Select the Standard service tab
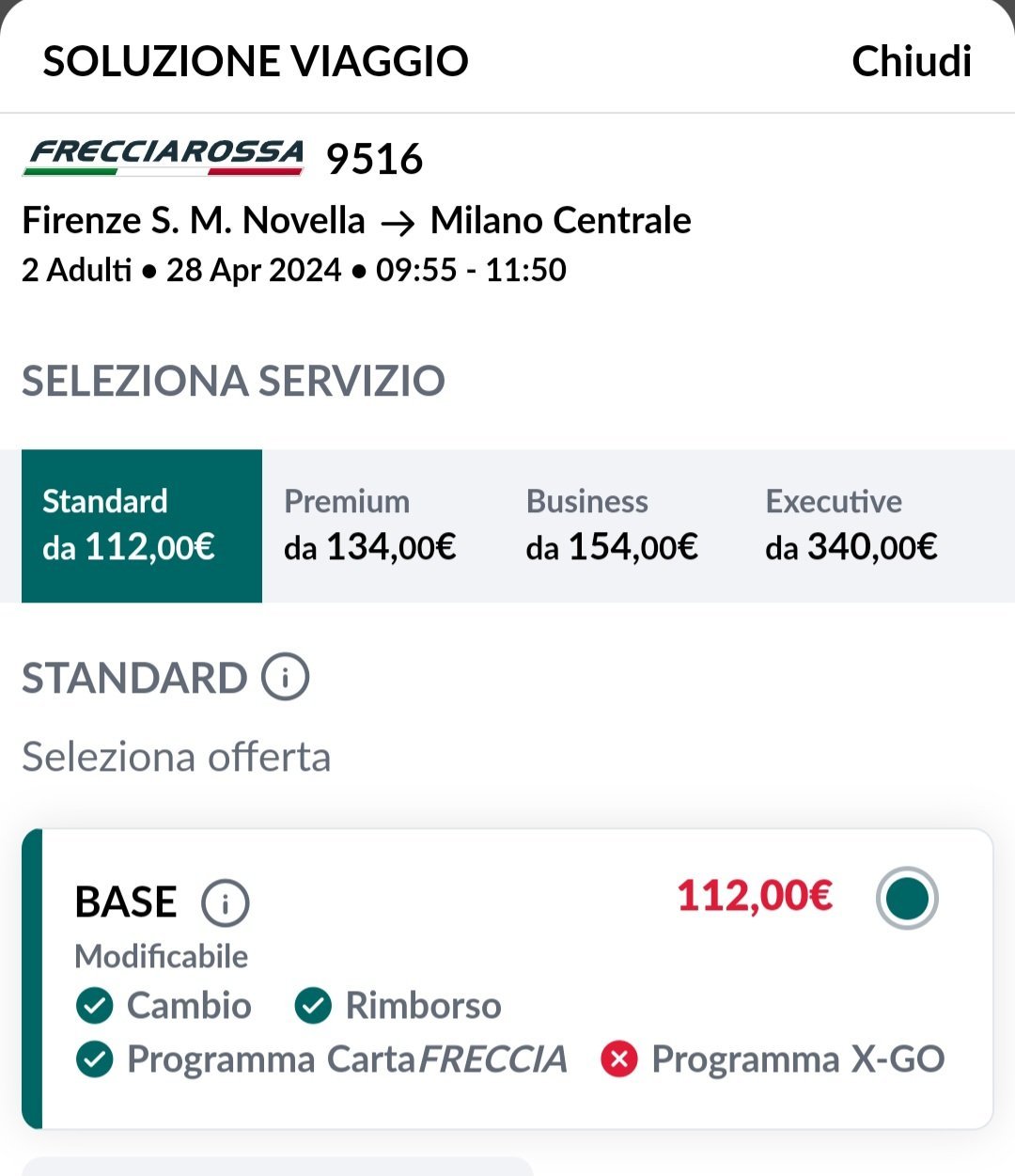 (x=142, y=525)
